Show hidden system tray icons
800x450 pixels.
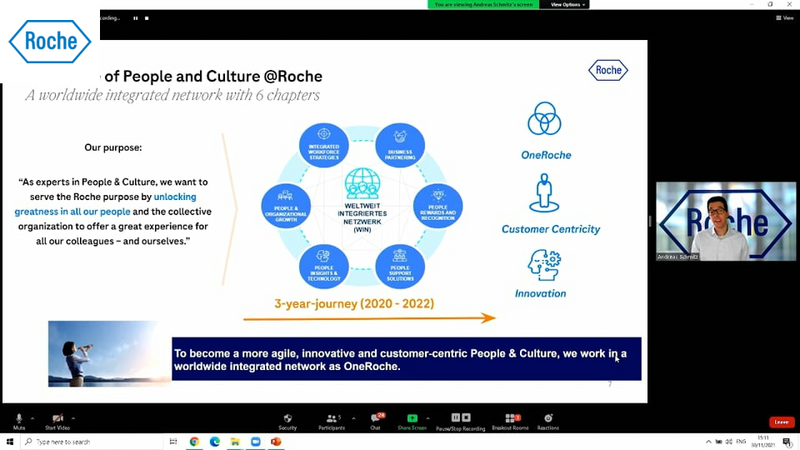708,442
